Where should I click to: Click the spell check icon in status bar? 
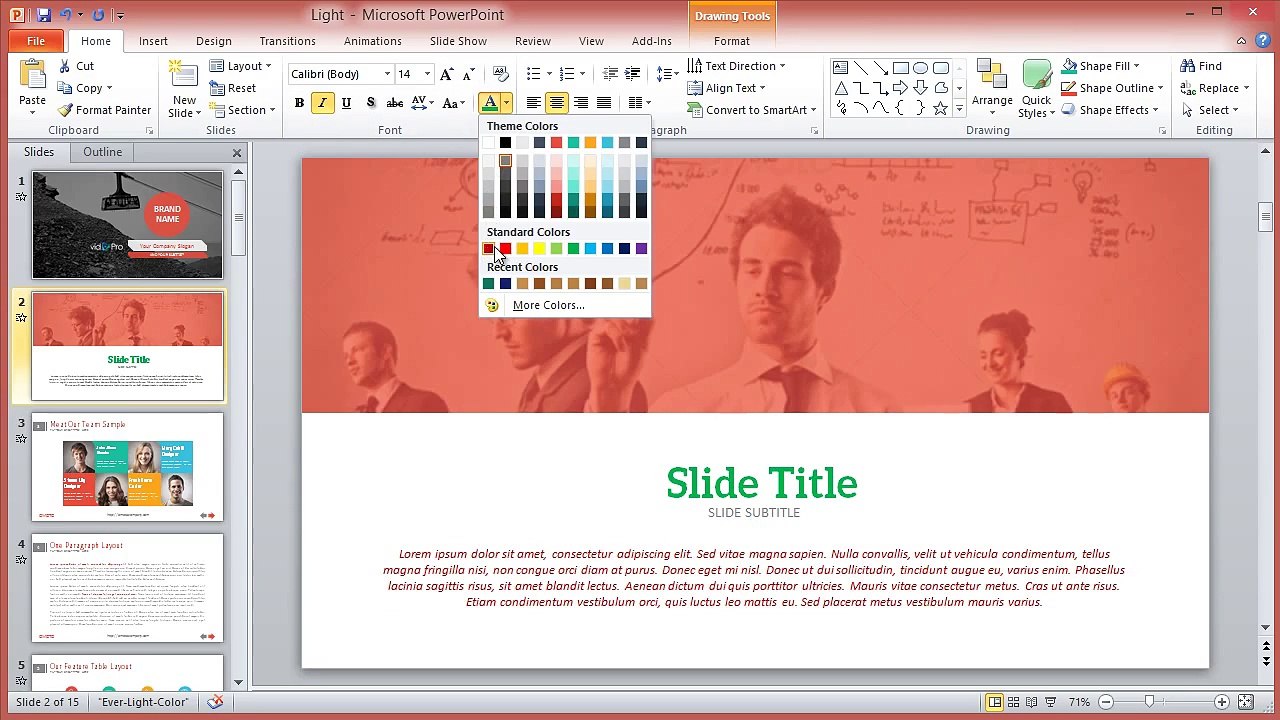tap(215, 702)
